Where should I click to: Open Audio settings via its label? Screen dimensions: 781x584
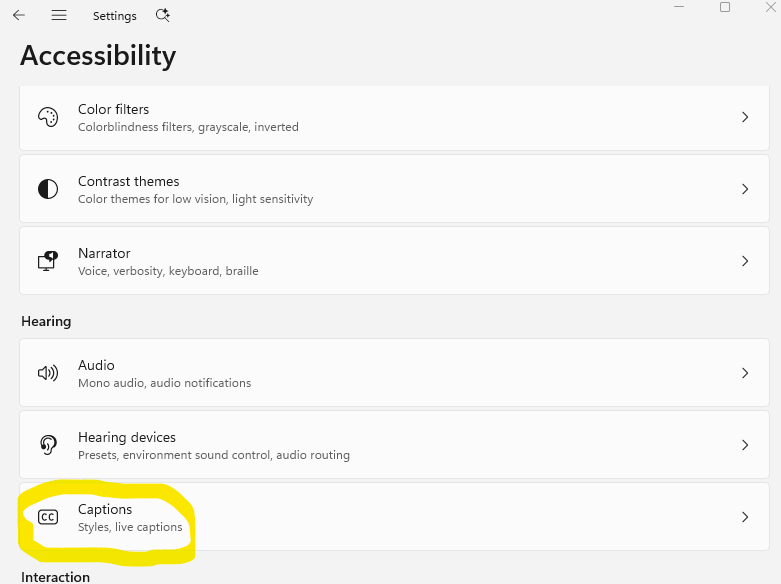tap(96, 365)
